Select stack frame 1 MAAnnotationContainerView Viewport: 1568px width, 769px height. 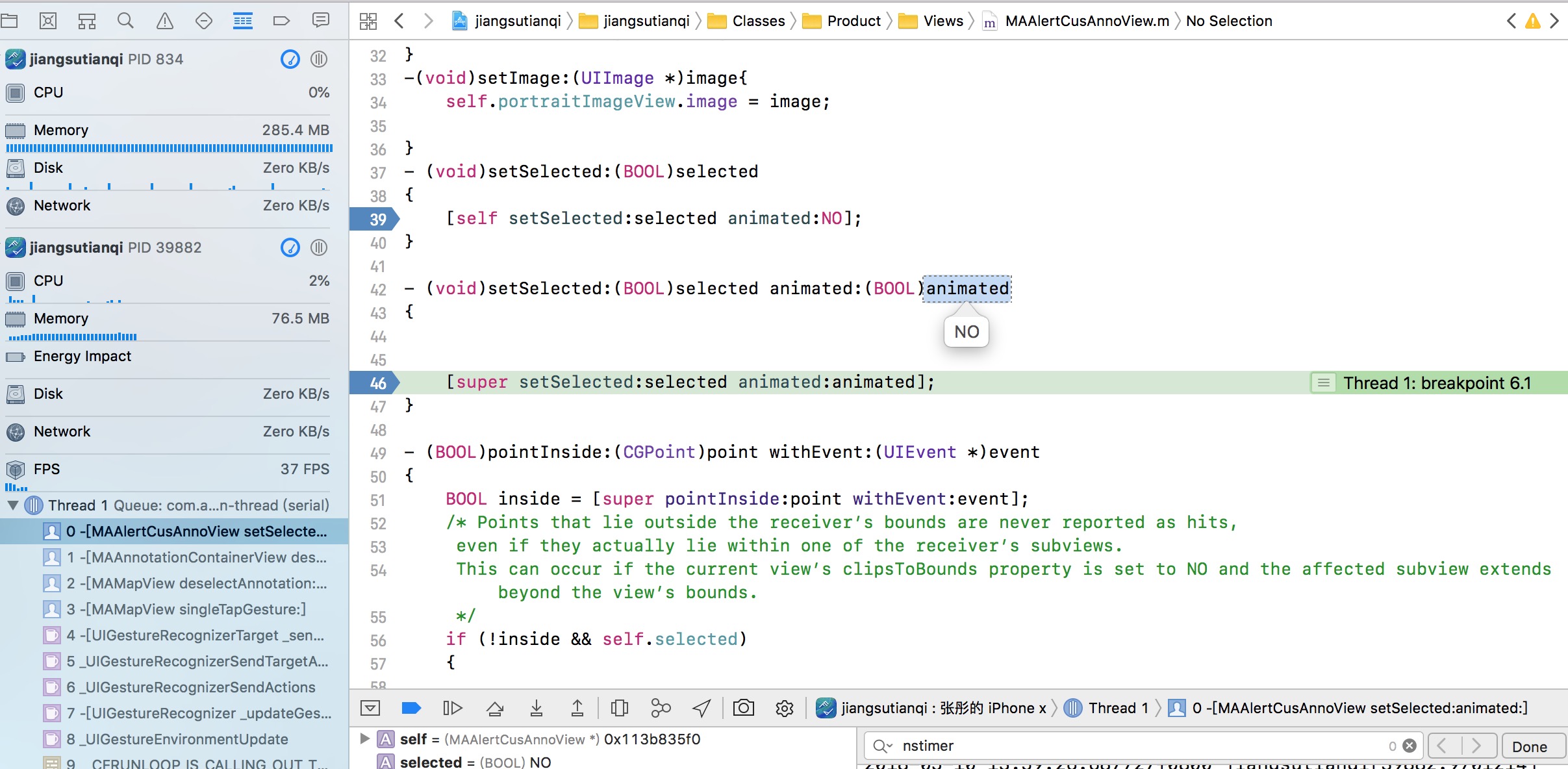tap(174, 557)
